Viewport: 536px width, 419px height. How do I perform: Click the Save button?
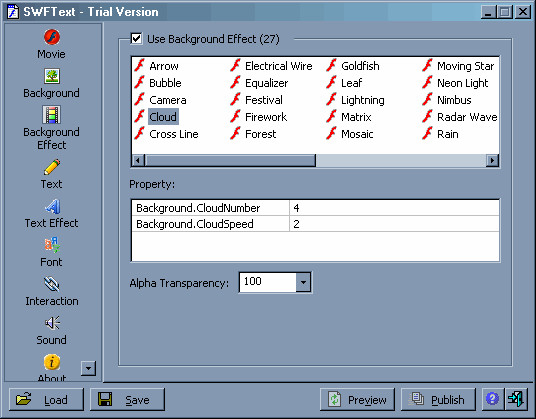click(x=127, y=399)
